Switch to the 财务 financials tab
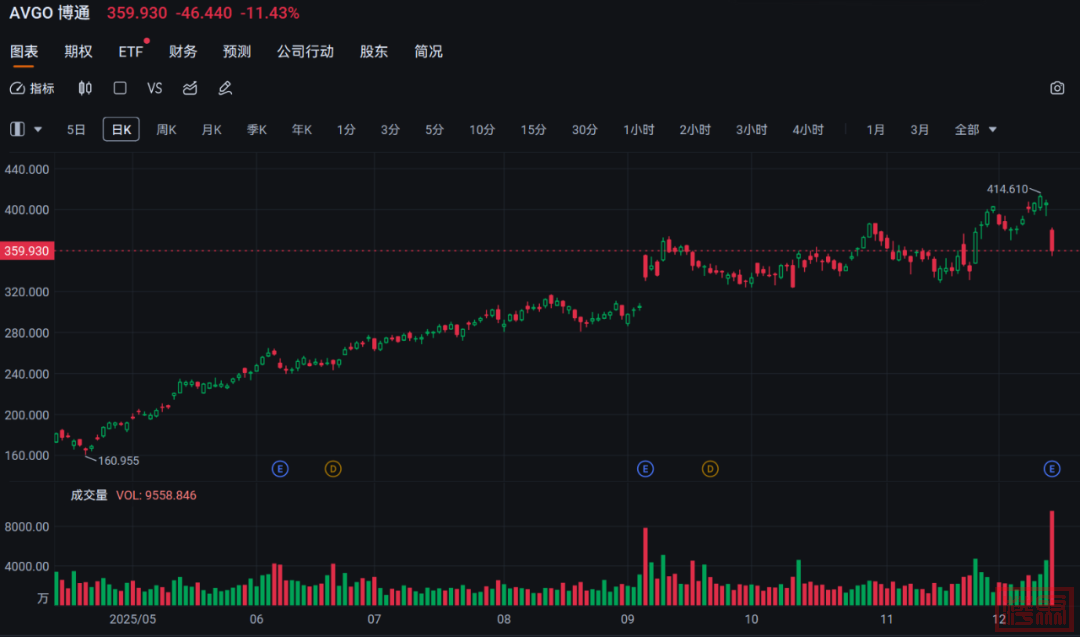1080x637 pixels. click(x=183, y=51)
